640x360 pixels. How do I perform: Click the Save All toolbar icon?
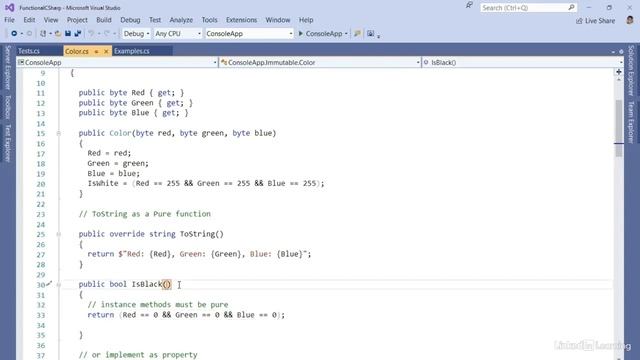tap(78, 33)
